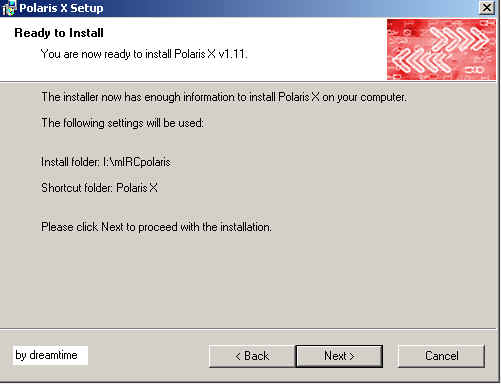Click the 'Ready to Install' heading
501x384 pixels.
pyautogui.click(x=59, y=33)
